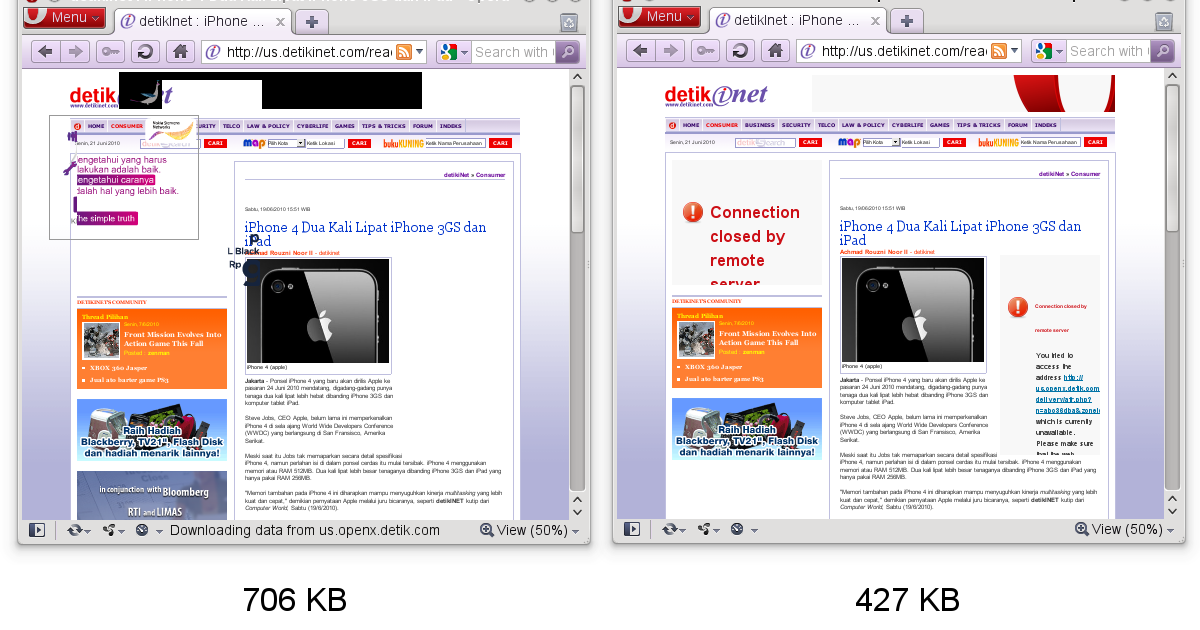The image size is (1200, 630).
Task: Expand address history dropdown in right window
Action: point(1014,51)
